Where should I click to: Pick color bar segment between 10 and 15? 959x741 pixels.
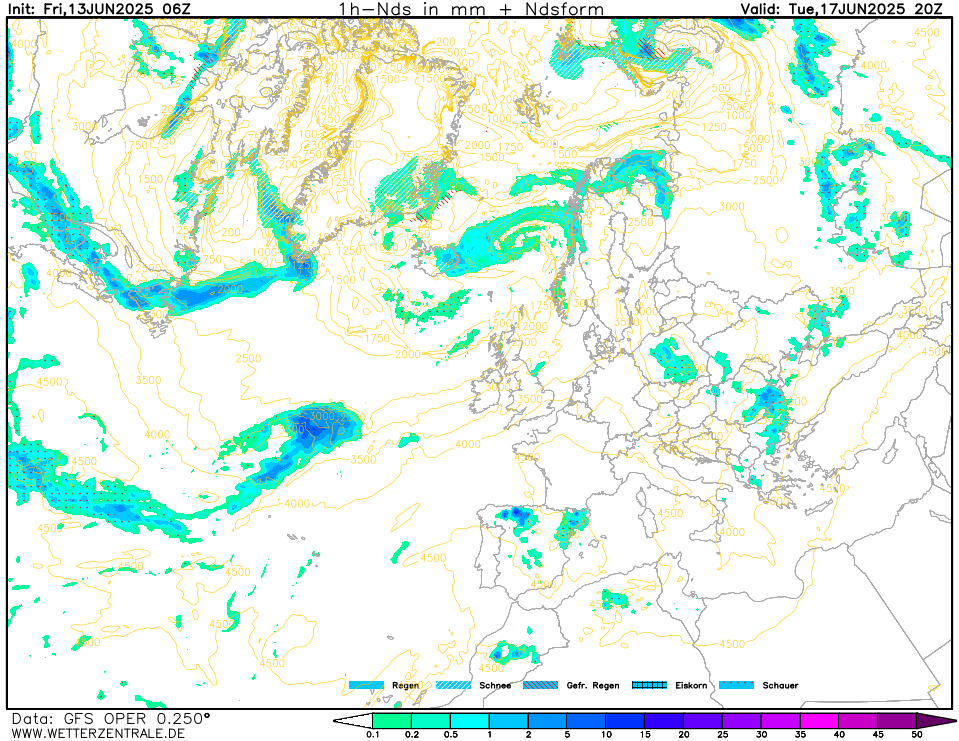[625, 721]
